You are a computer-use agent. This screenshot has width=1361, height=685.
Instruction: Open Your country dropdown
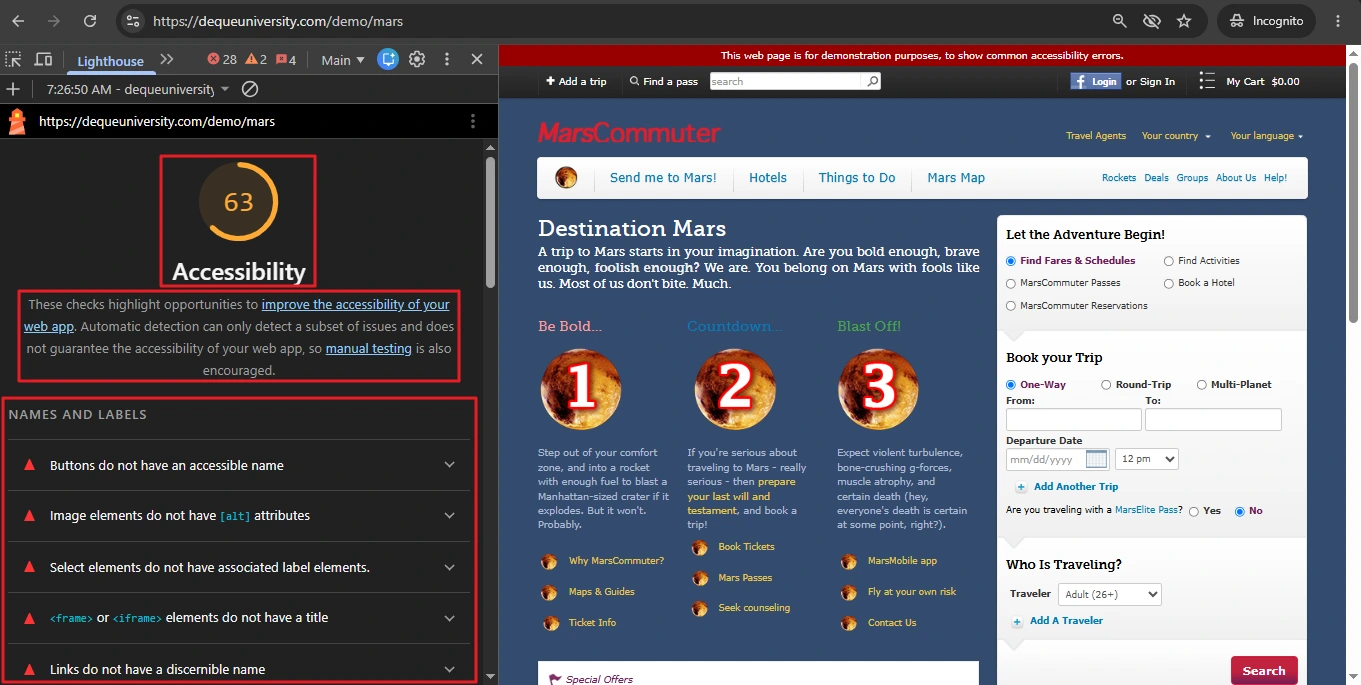1176,136
